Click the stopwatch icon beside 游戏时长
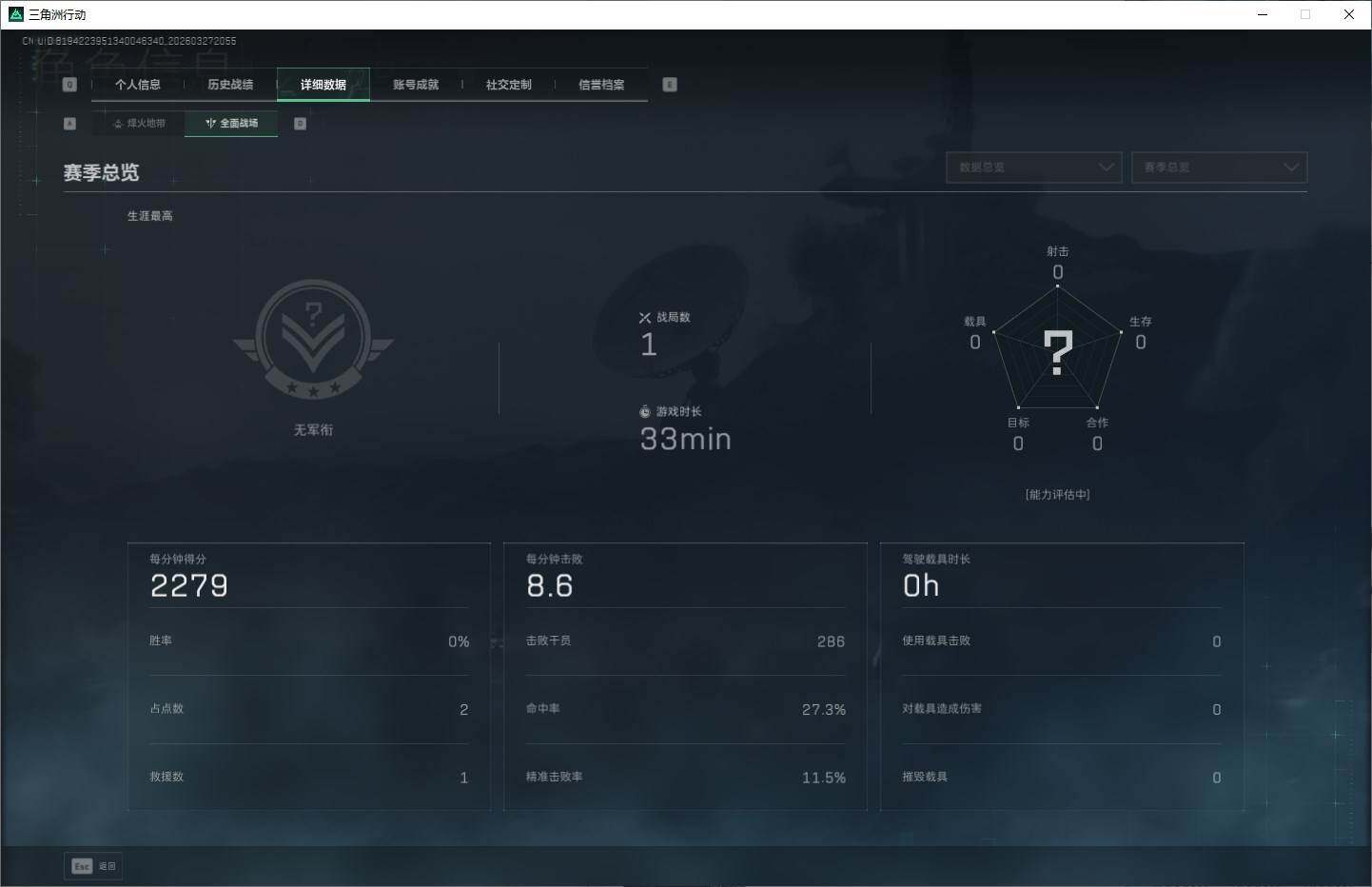 click(x=645, y=412)
